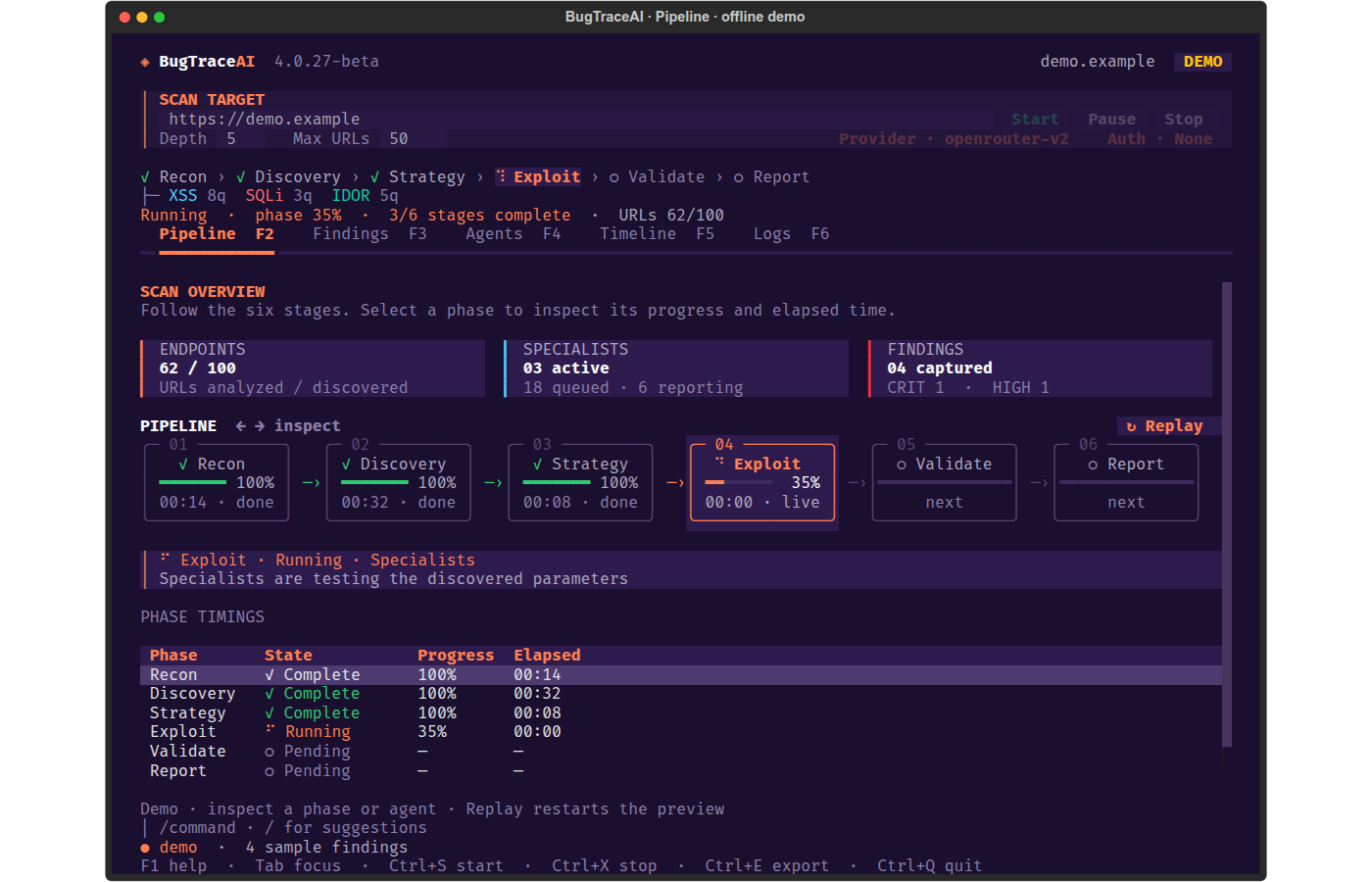Select the Recon row in Phase Timings
The image size is (1372, 882).
click(x=681, y=675)
